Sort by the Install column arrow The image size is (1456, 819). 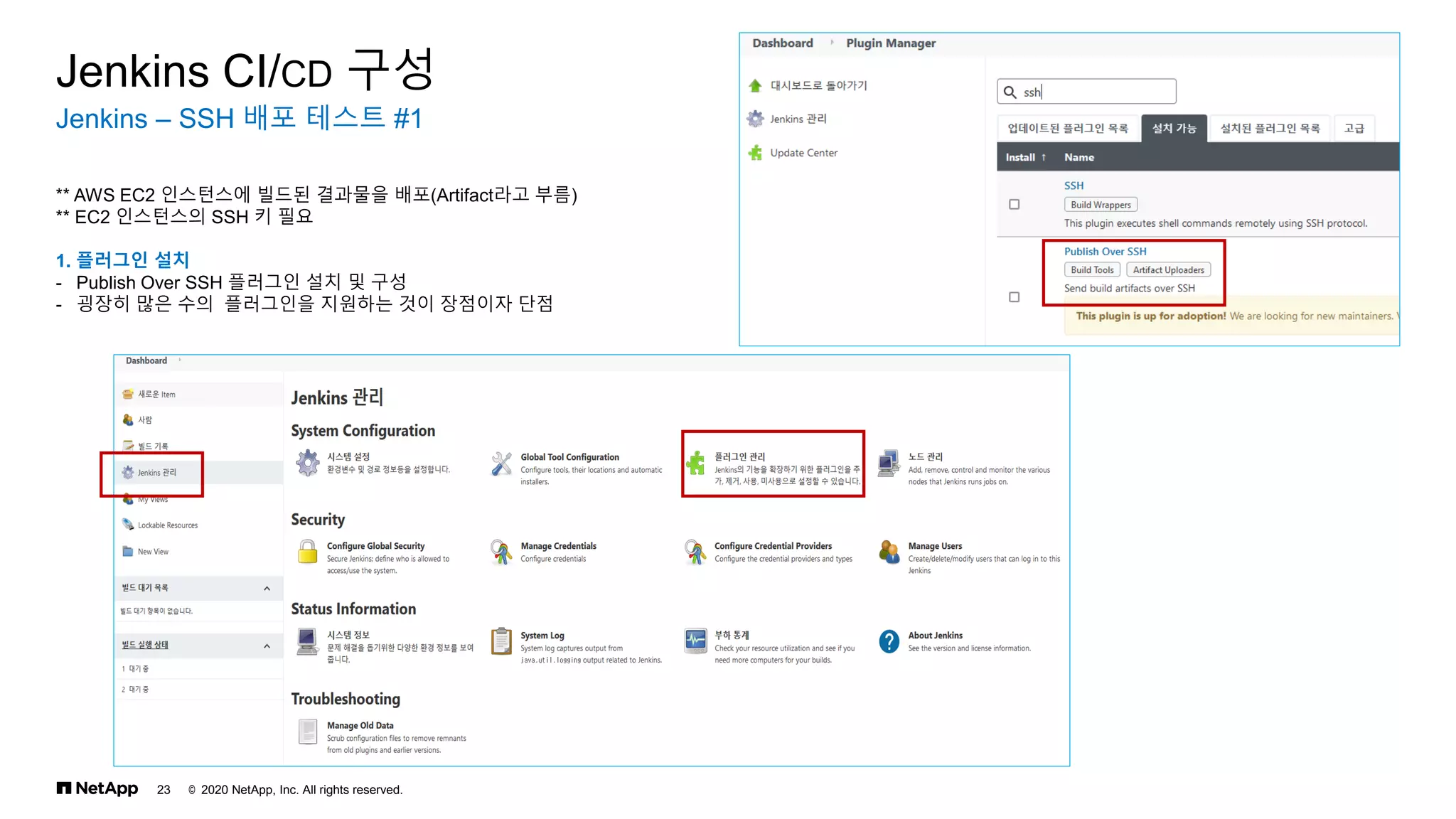coord(1044,157)
